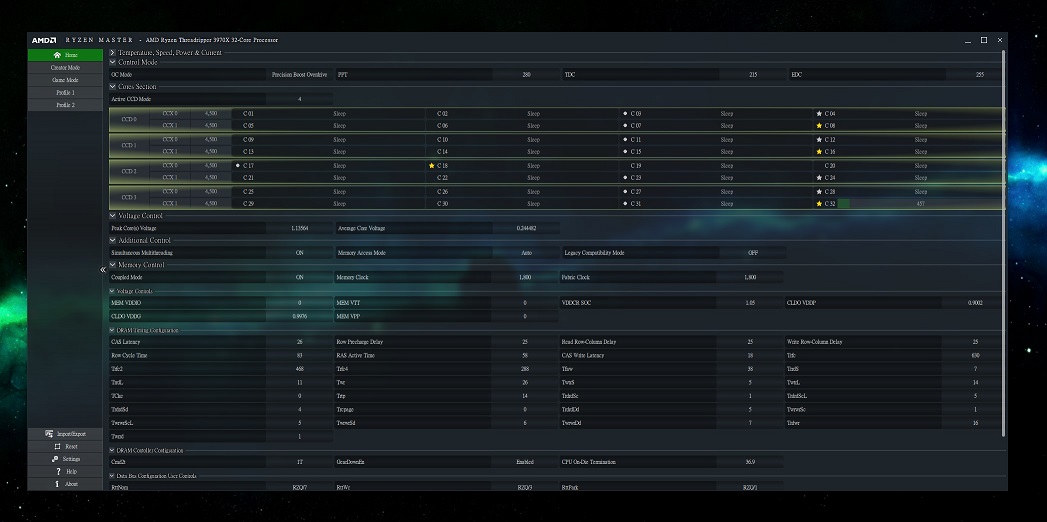Click the white dot beside core C 23
Viewport: 1047px width, 522px height.
click(x=625, y=178)
